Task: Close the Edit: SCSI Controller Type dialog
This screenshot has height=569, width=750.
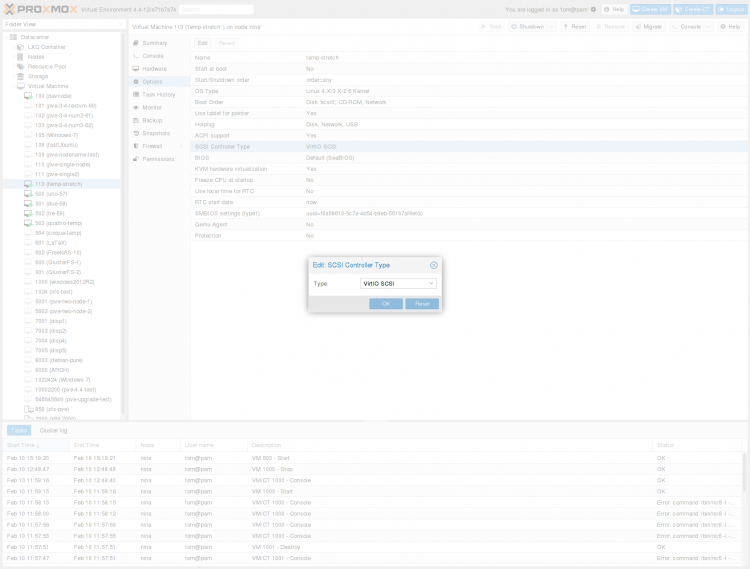Action: click(433, 265)
